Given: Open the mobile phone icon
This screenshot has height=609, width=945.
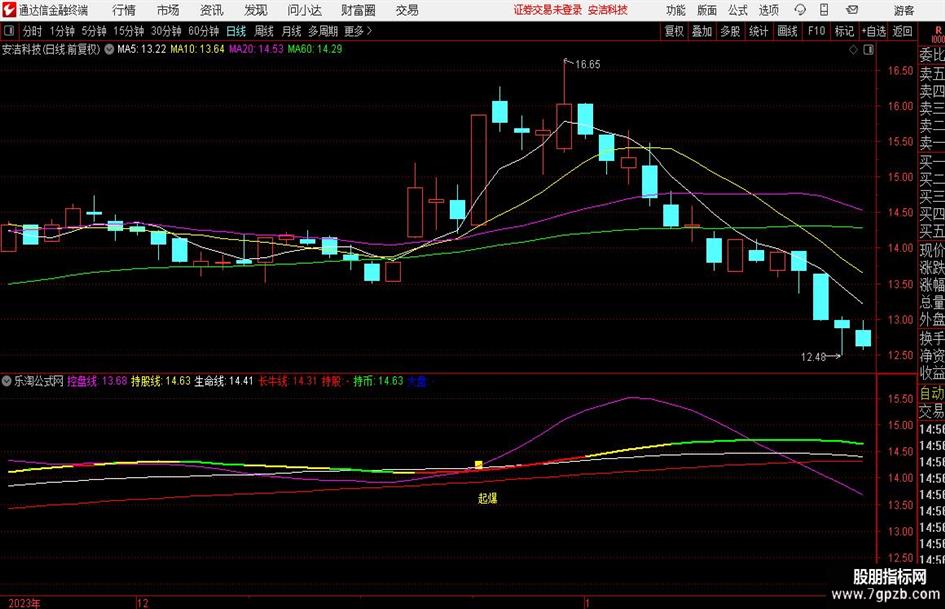Looking at the screenshot, I should click(824, 10).
